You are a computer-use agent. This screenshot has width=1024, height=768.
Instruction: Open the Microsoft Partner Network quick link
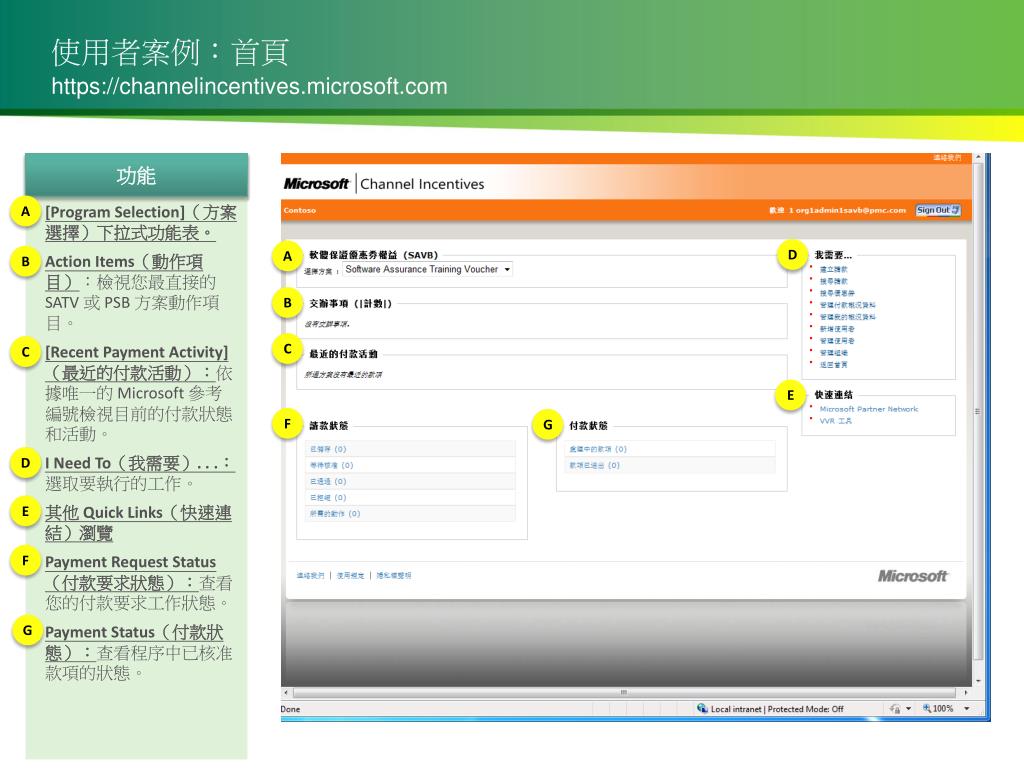[869, 409]
